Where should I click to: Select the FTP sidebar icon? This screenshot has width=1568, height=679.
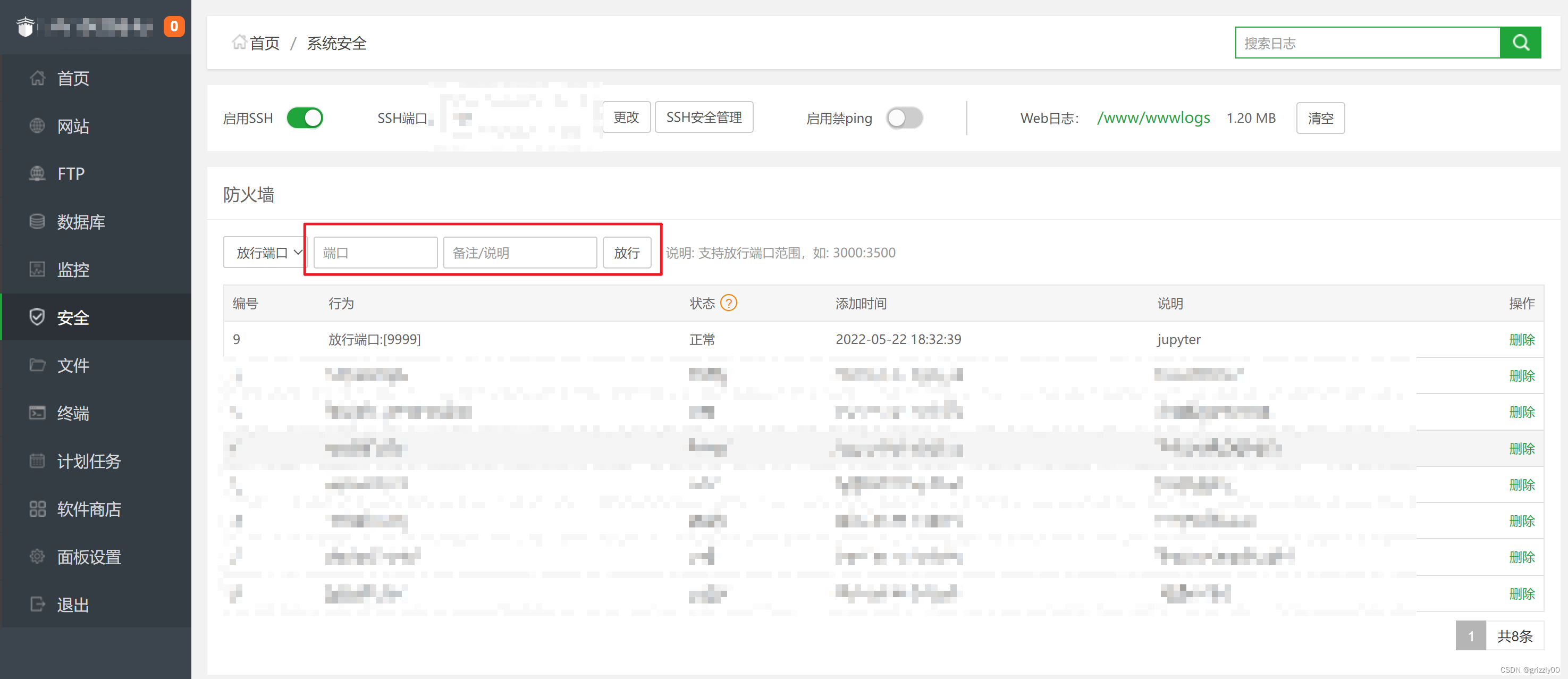37,173
